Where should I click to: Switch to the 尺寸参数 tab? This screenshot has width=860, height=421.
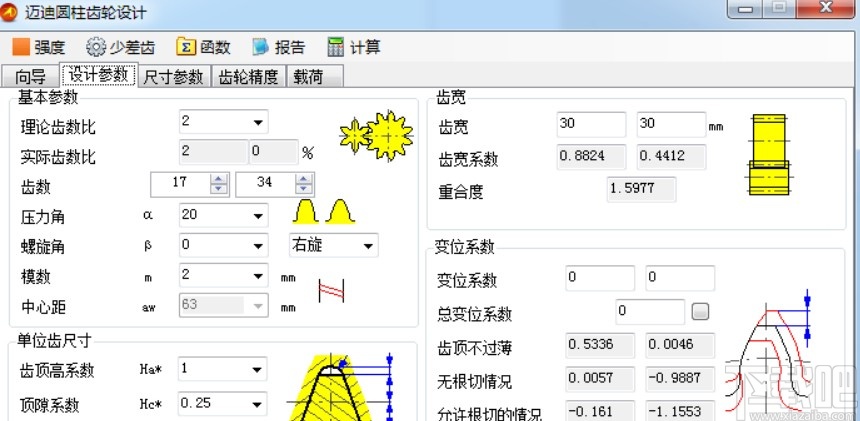pos(173,76)
